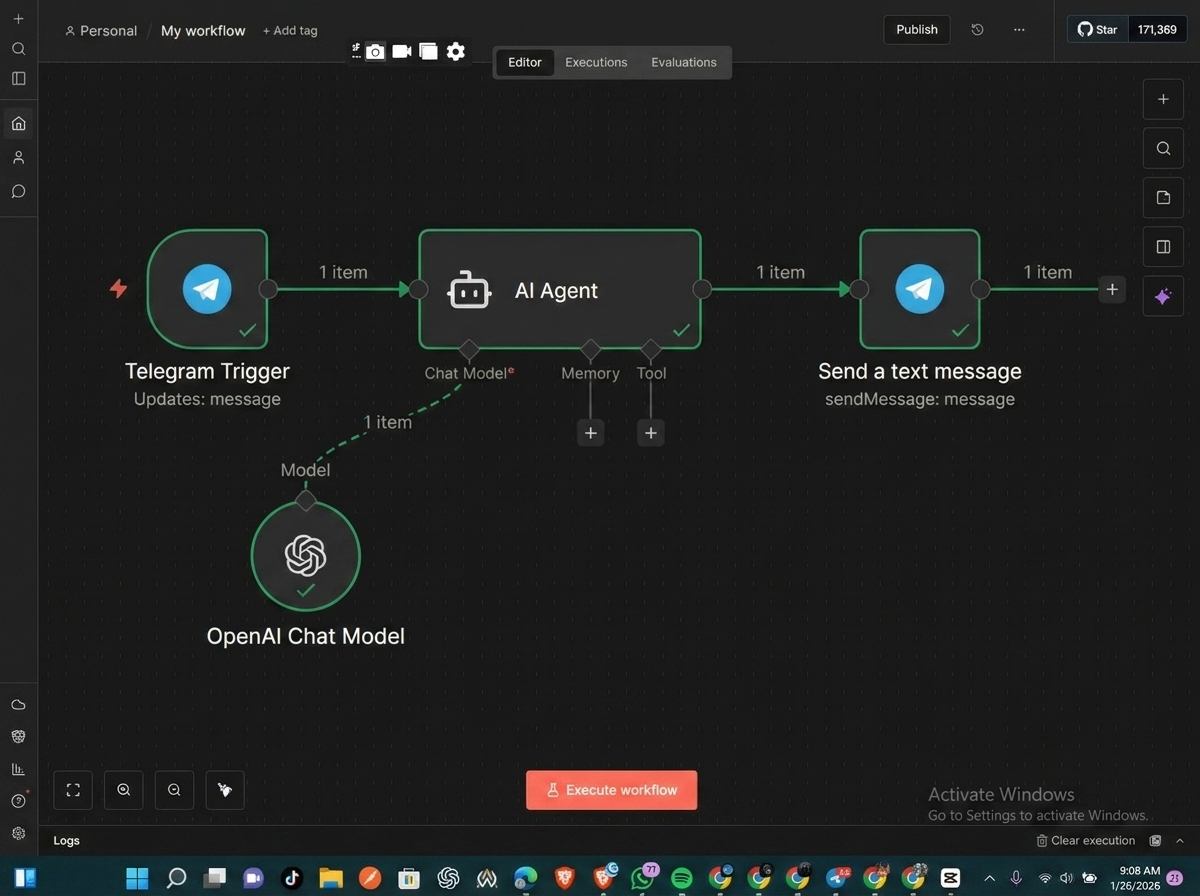Viewport: 1200px width, 896px height.
Task: Tidy up the workflow nodes
Action: [x=225, y=790]
